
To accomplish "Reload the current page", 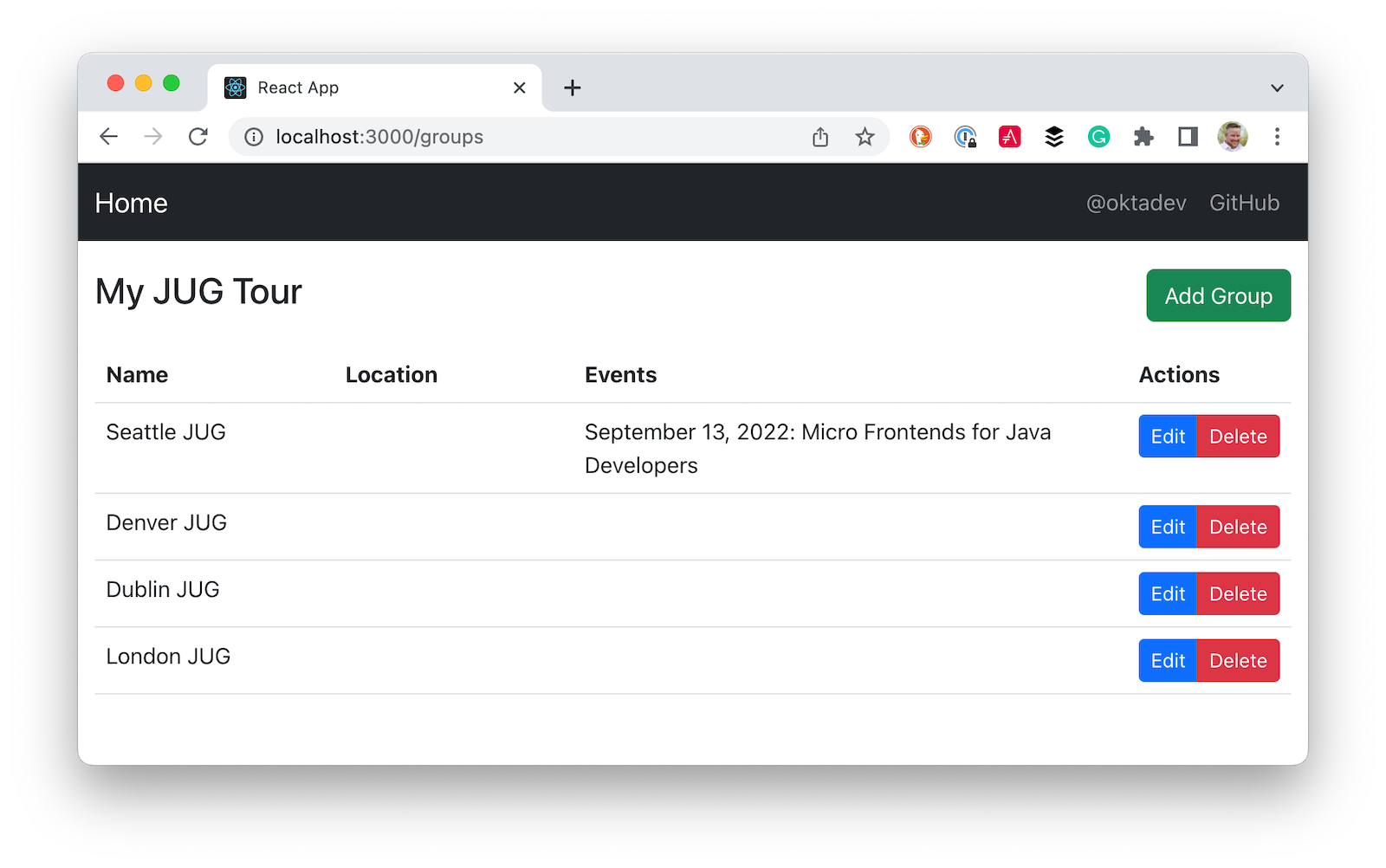I will tap(198, 137).
